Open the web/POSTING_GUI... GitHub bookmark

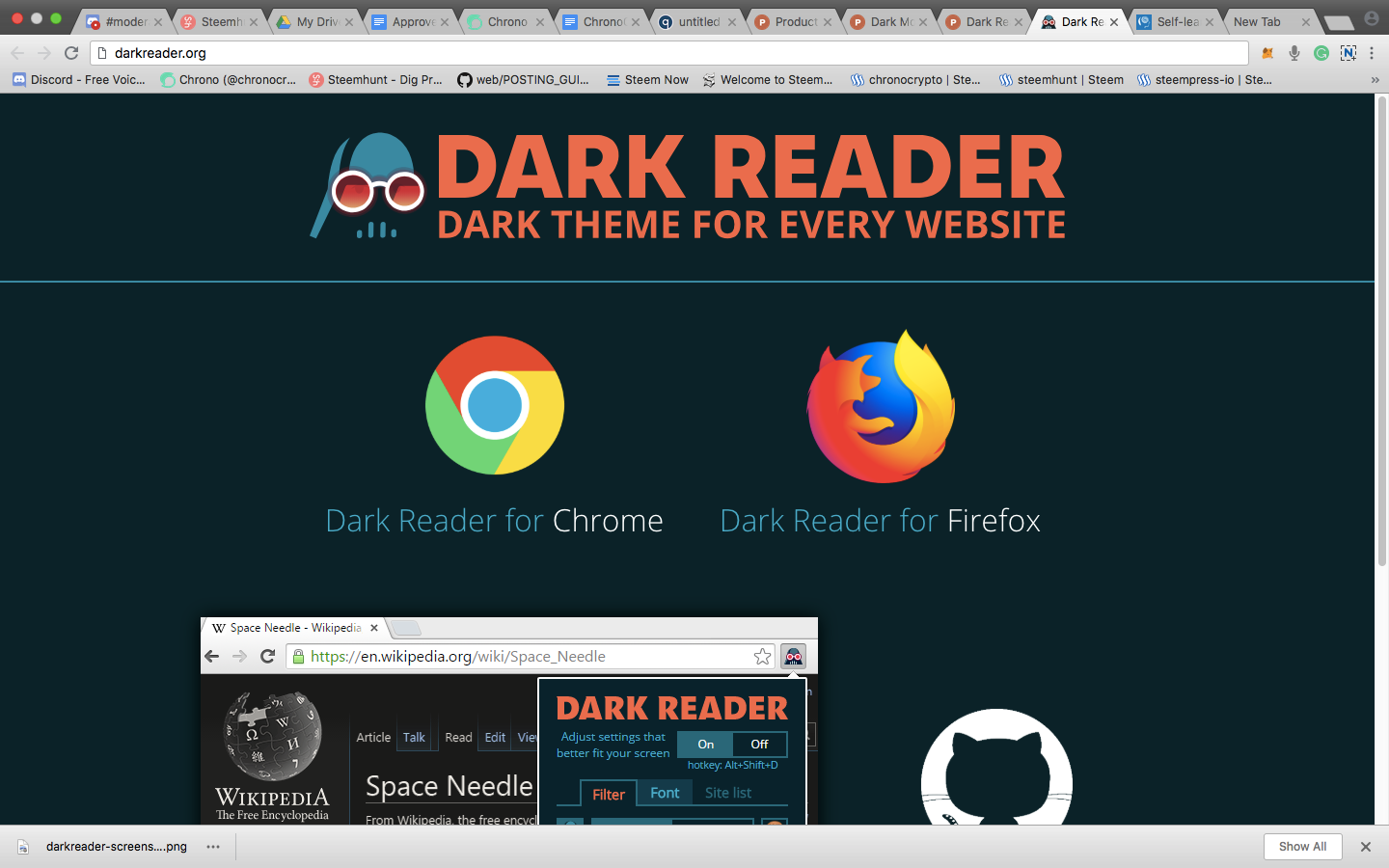(x=523, y=80)
